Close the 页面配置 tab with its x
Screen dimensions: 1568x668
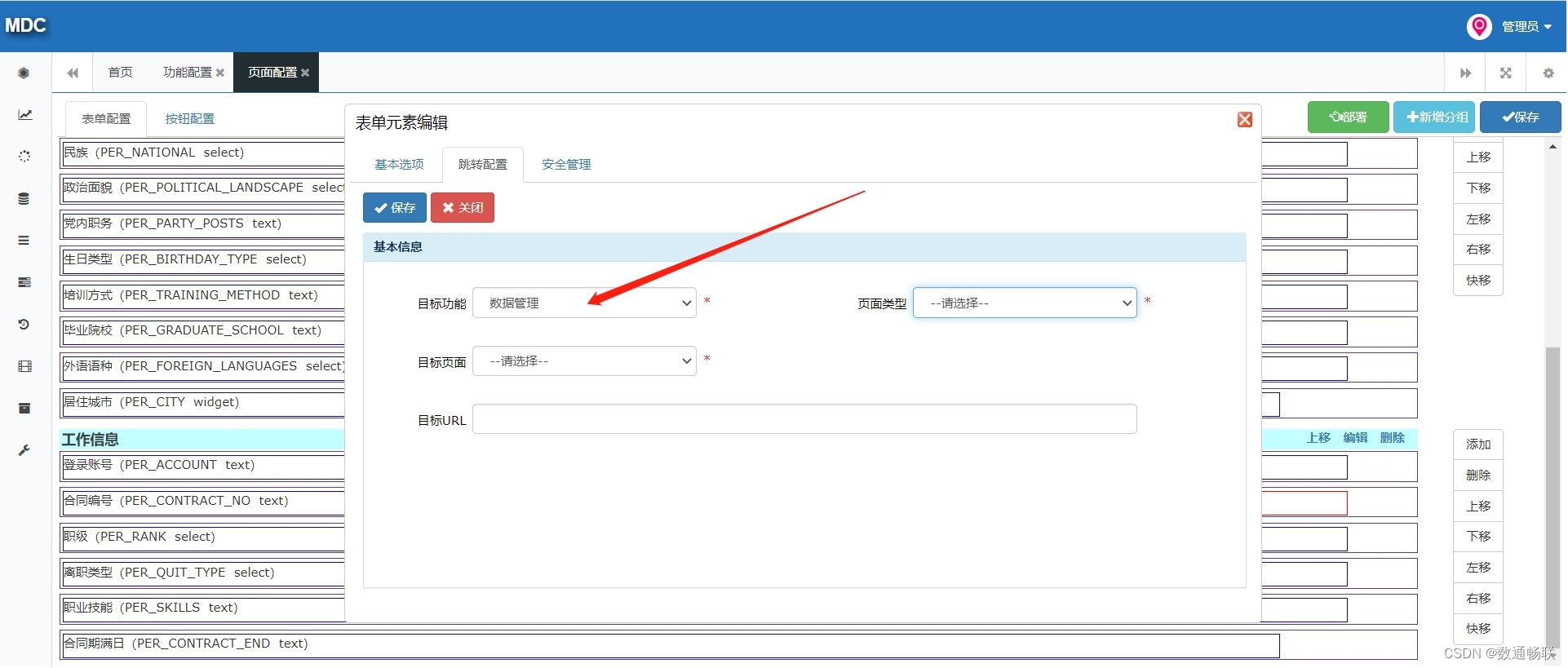click(305, 73)
